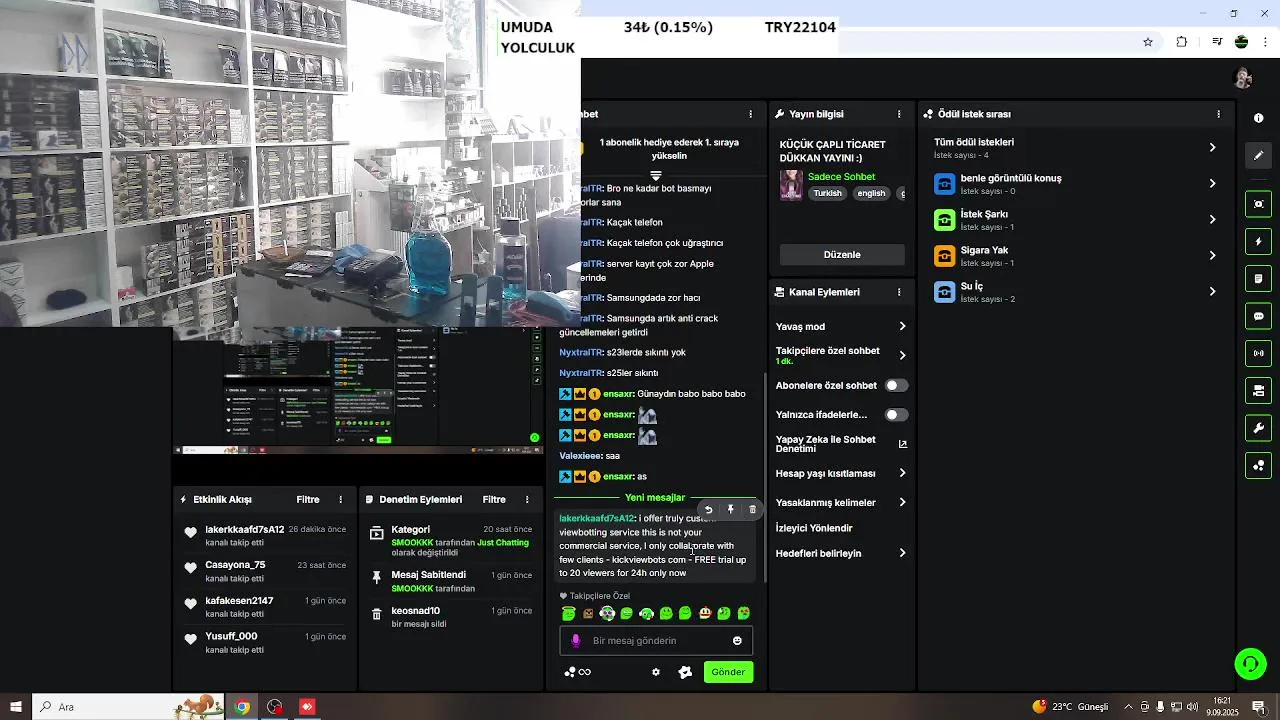Open Kanal Eylemleri three-dot menu
This screenshot has width=1280, height=720.
(x=899, y=292)
